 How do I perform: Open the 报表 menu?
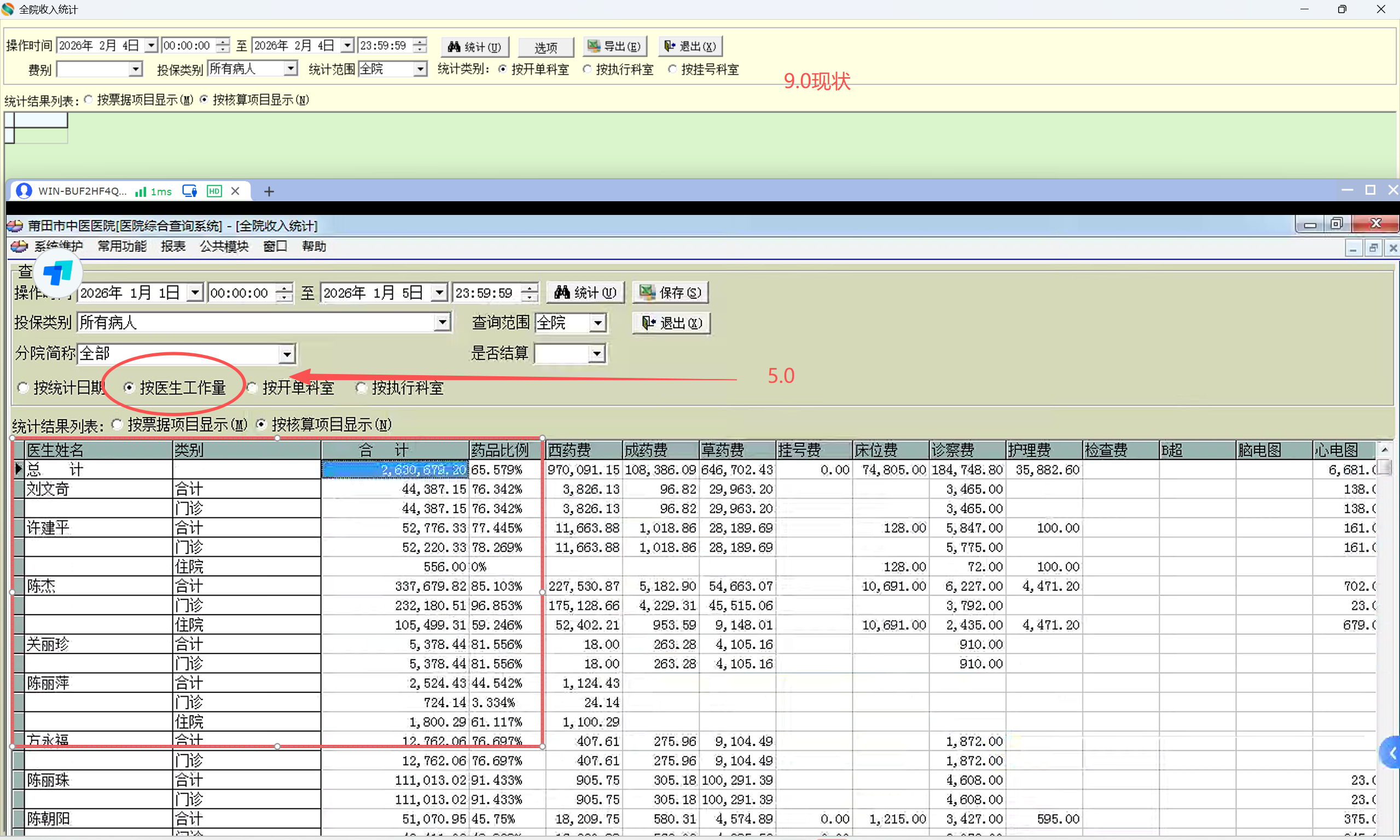point(173,246)
